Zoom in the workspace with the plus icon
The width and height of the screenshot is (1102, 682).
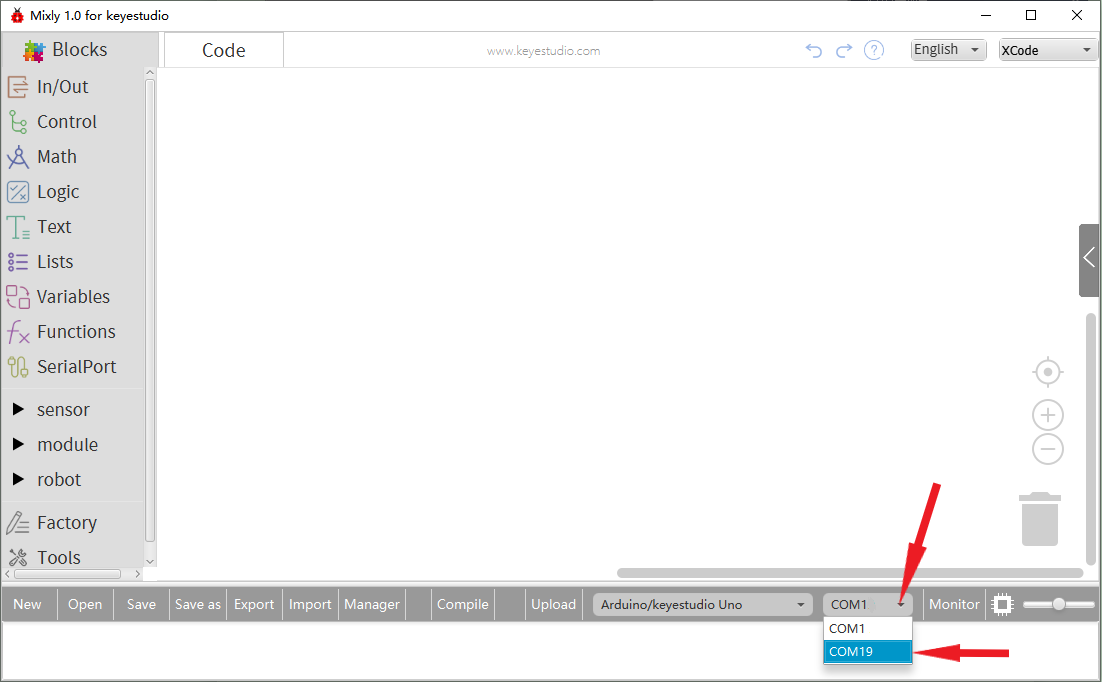1047,415
